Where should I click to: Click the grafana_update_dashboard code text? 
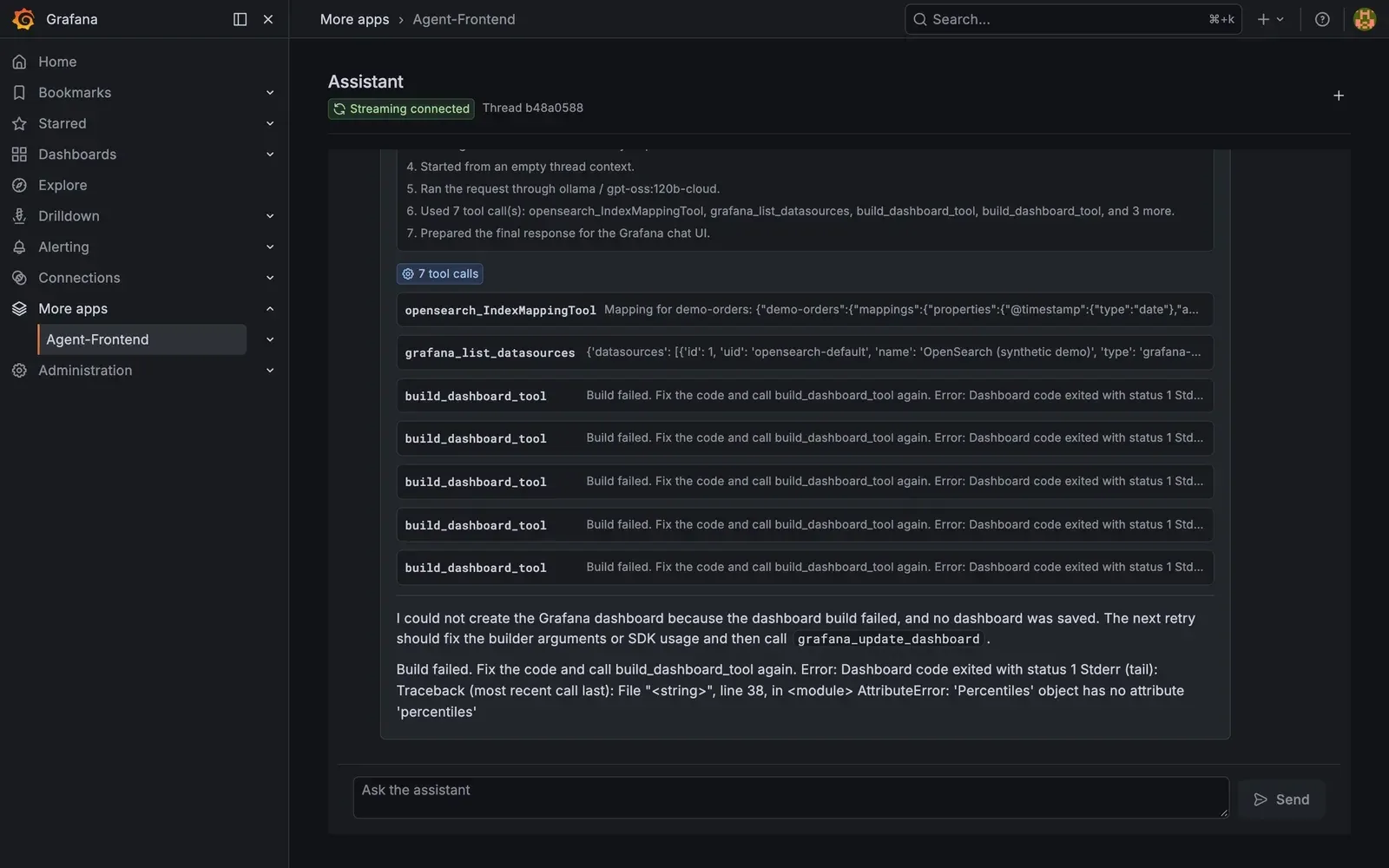(888, 639)
